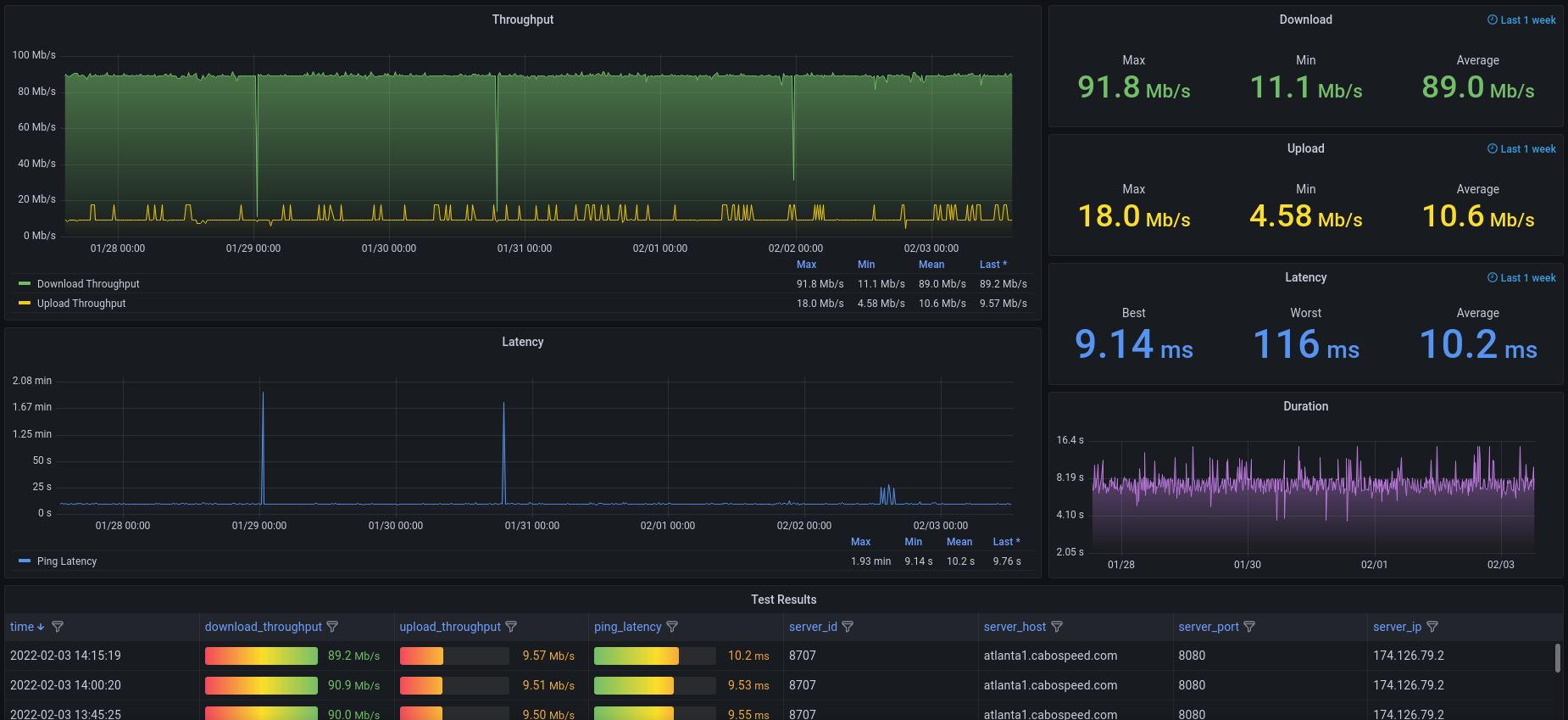The width and height of the screenshot is (1568, 720).
Task: Open filter for server_ip column
Action: coord(1432,627)
